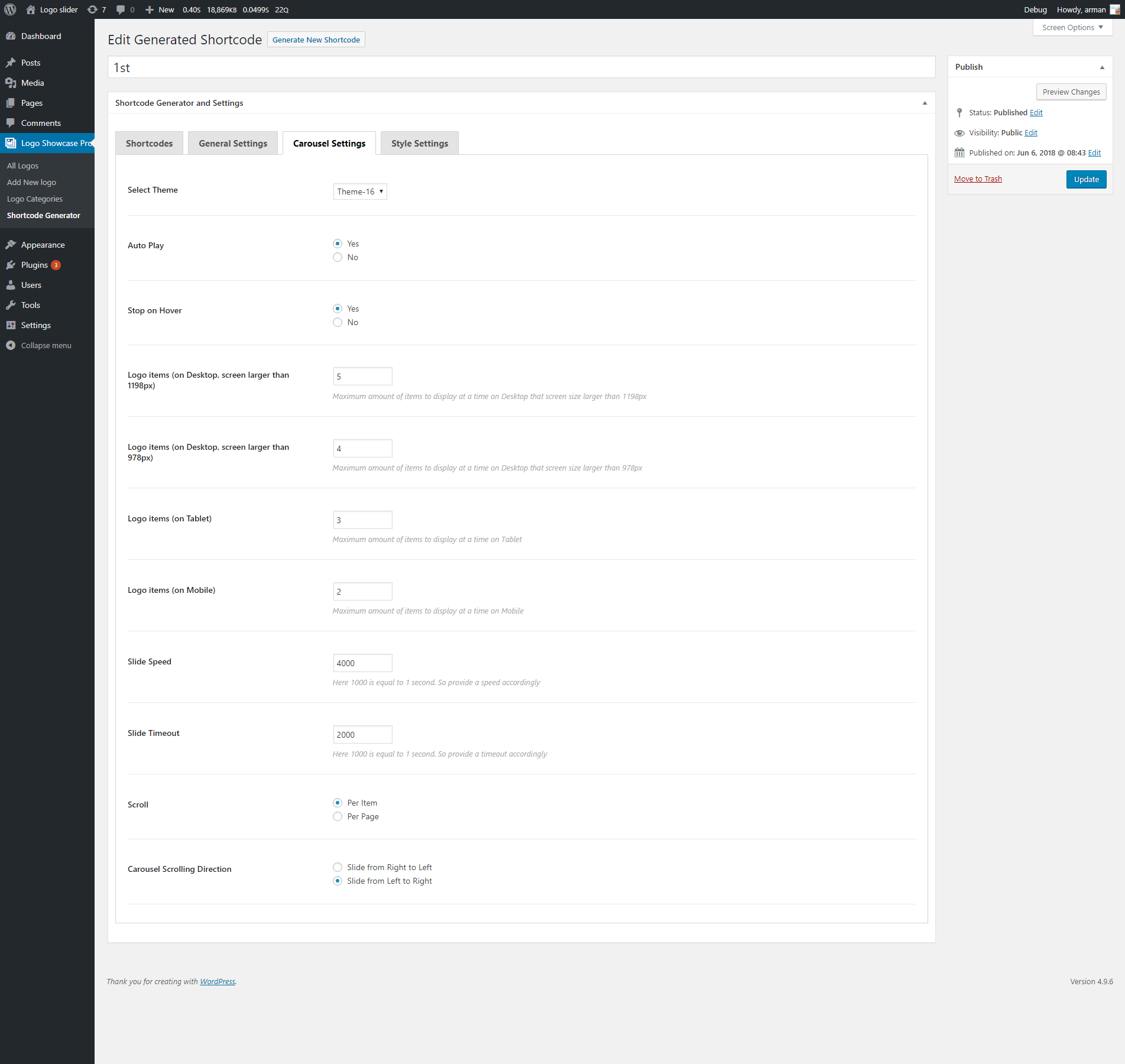This screenshot has width=1125, height=1064.
Task: Click Move to Trash link
Action: (x=978, y=179)
